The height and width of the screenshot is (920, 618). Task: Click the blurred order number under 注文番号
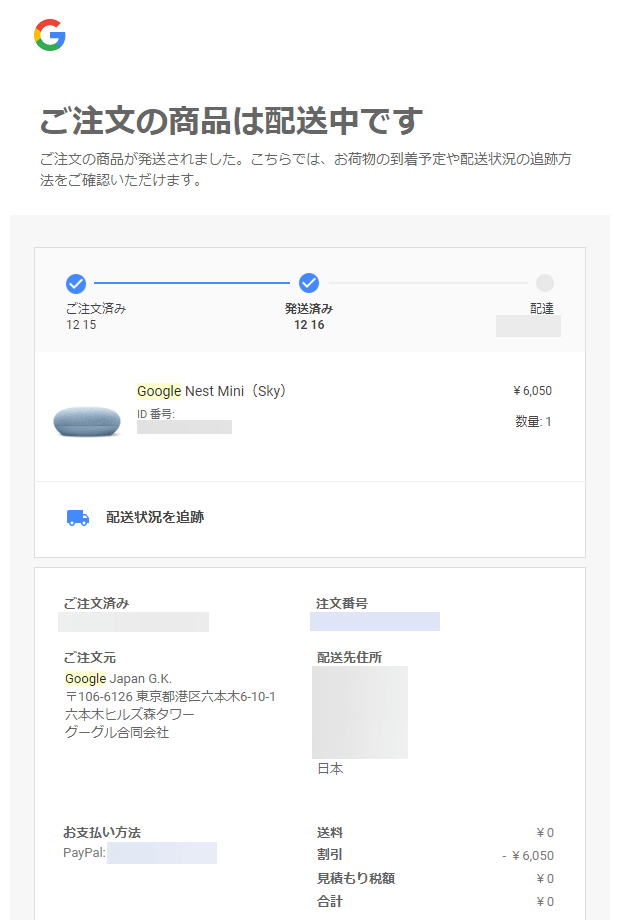coord(375,621)
